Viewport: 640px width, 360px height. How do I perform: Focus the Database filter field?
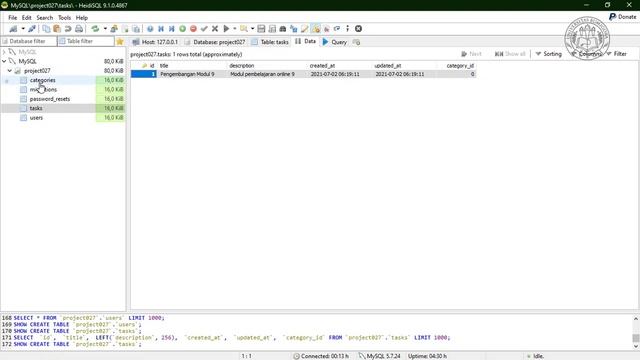pos(29,41)
